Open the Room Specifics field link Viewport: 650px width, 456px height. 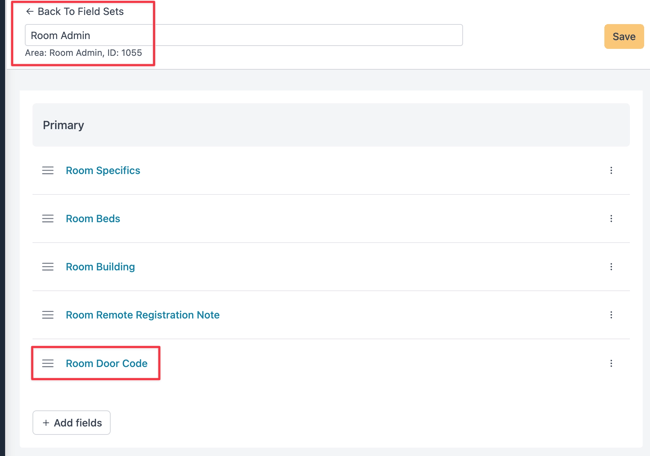tap(103, 171)
